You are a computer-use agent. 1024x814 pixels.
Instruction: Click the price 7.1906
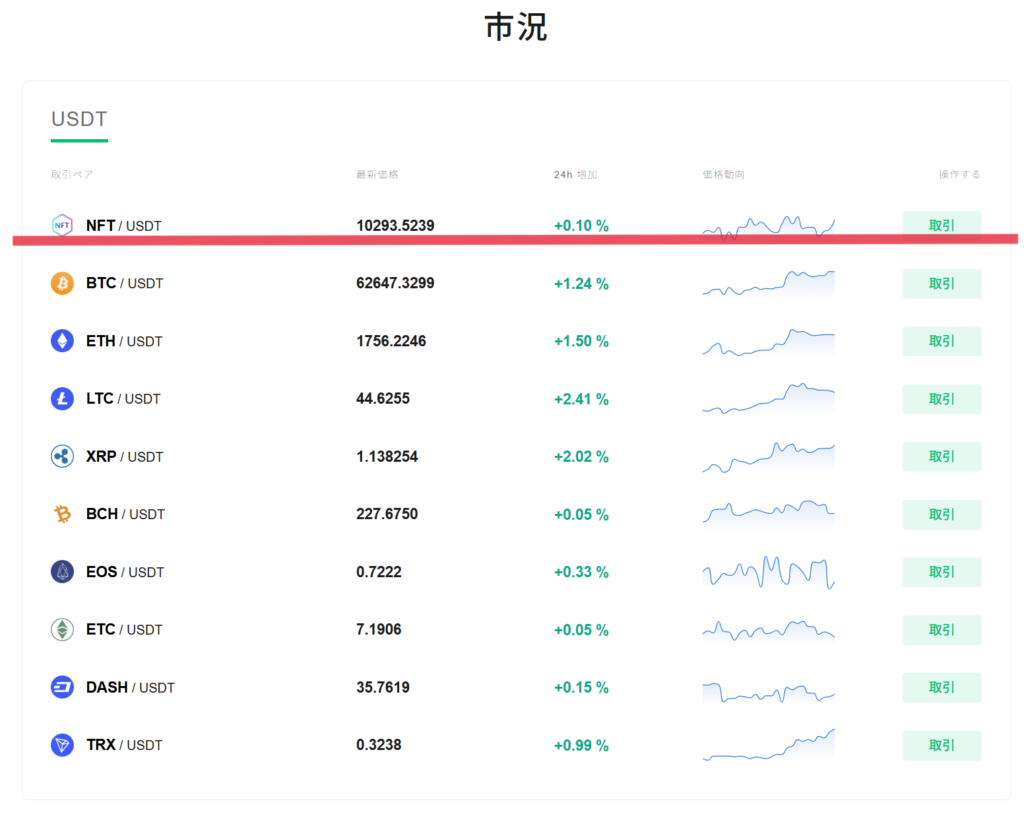pyautogui.click(x=379, y=629)
